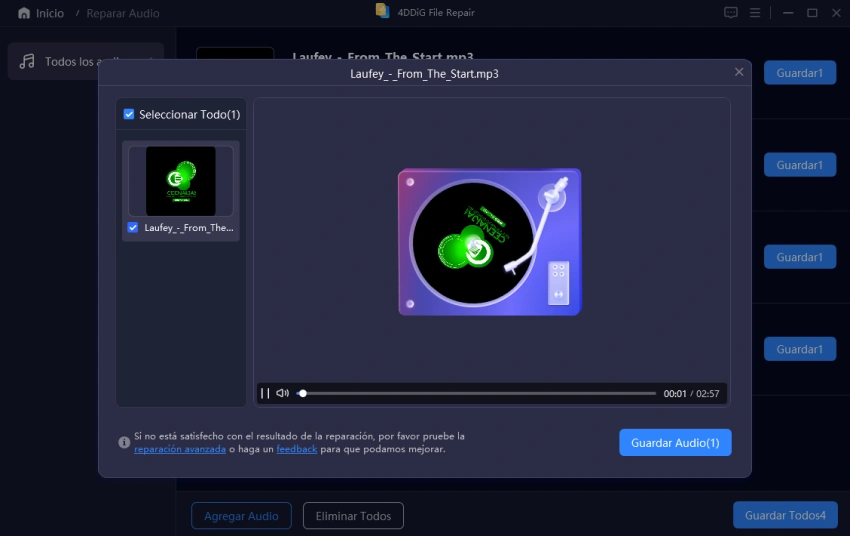Screen dimensions: 850x536
Task: Mute the preview volume speaker icon
Action: click(282, 393)
